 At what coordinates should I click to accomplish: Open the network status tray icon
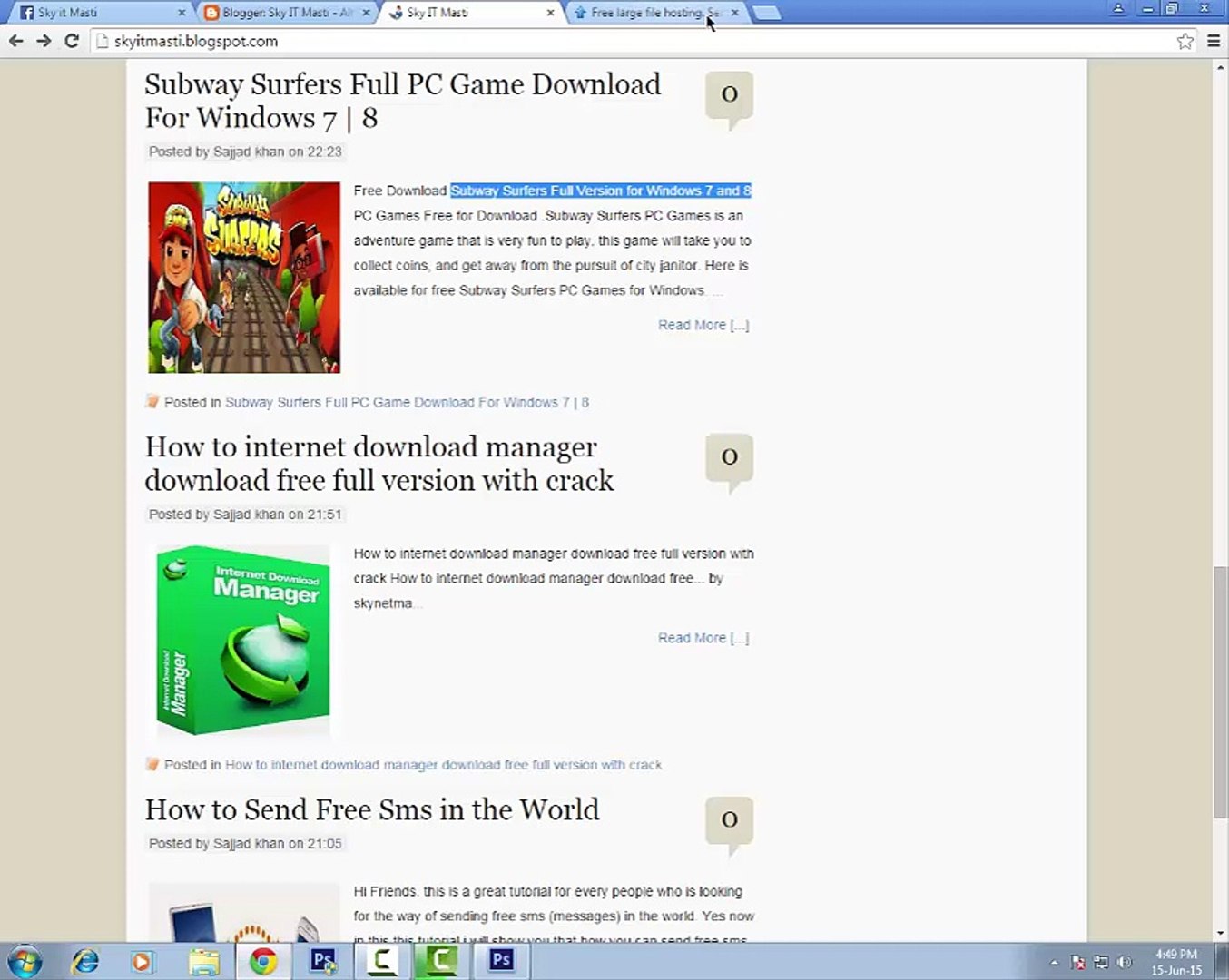1101,962
